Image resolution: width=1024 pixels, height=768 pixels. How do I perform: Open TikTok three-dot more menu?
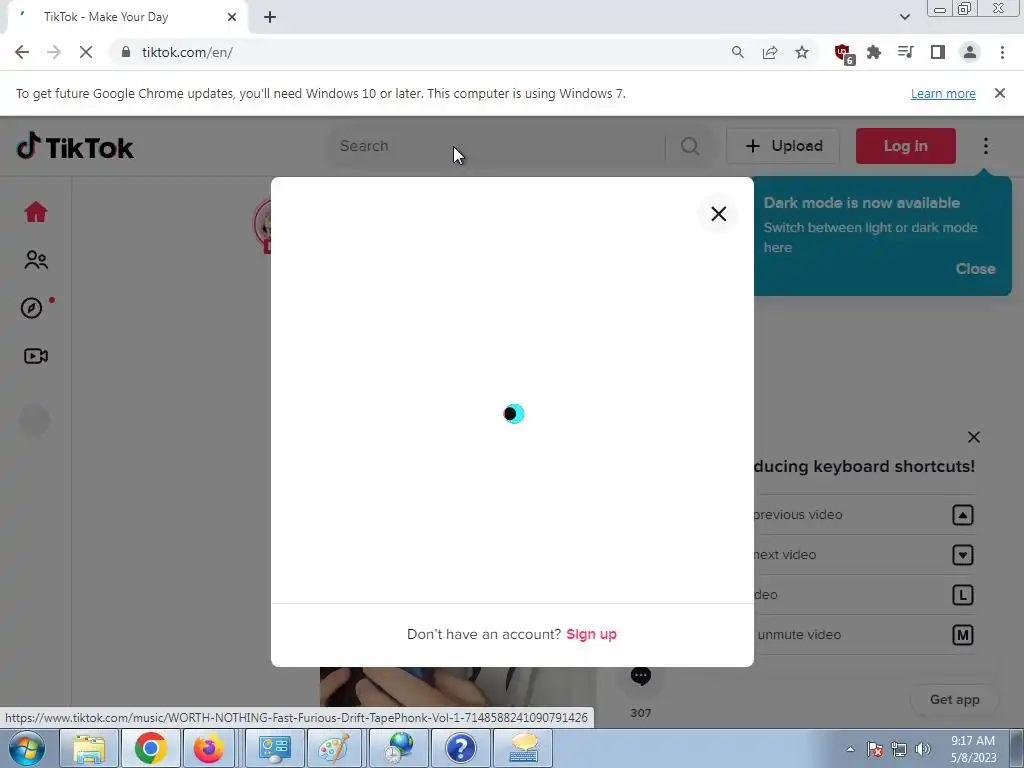coord(985,146)
